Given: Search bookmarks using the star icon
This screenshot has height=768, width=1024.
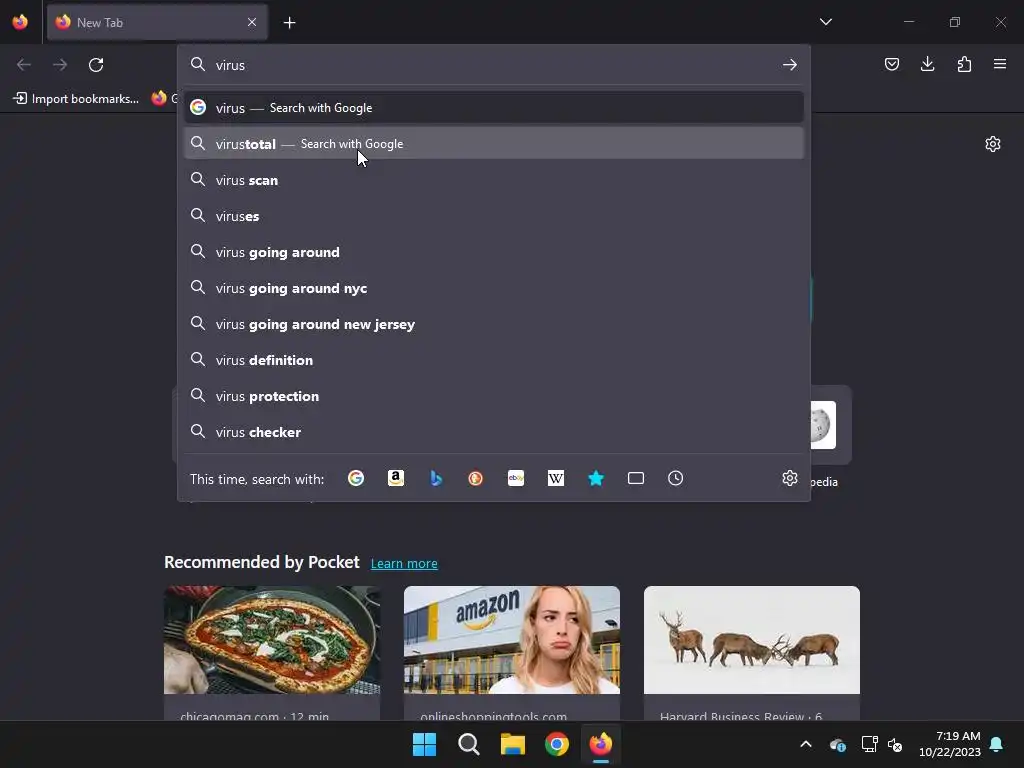Looking at the screenshot, I should [596, 478].
